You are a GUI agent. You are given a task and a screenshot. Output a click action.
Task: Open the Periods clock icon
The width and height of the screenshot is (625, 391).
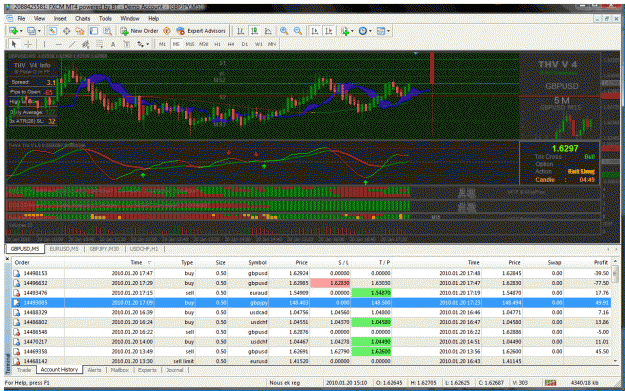[363, 31]
